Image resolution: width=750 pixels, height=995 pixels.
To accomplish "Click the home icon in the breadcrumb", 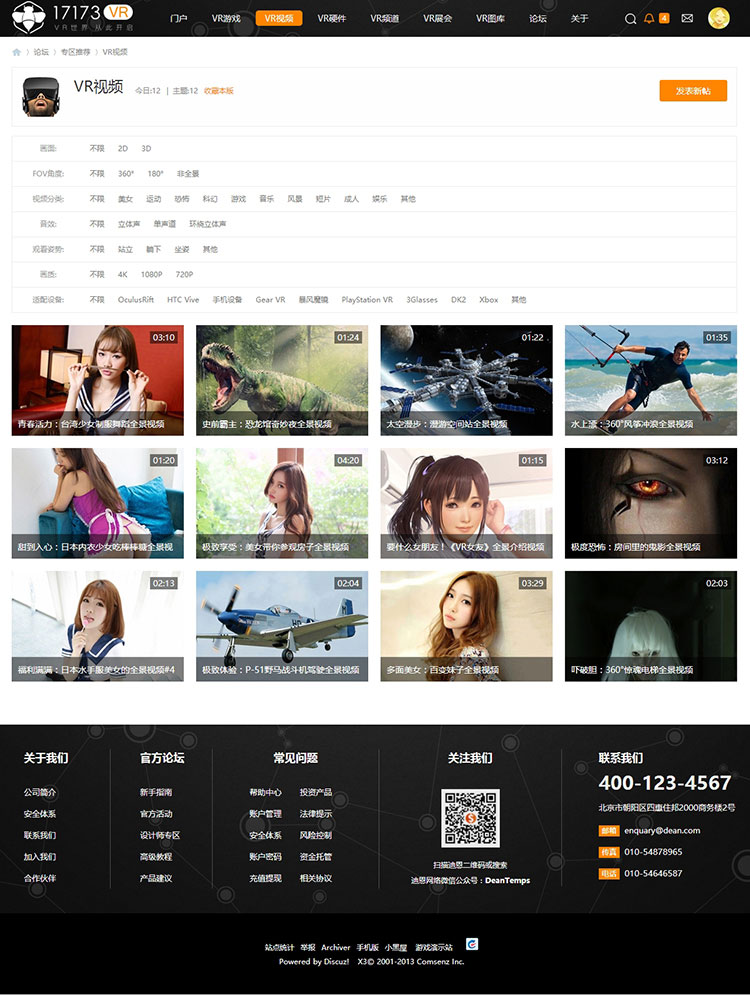I will coord(17,52).
